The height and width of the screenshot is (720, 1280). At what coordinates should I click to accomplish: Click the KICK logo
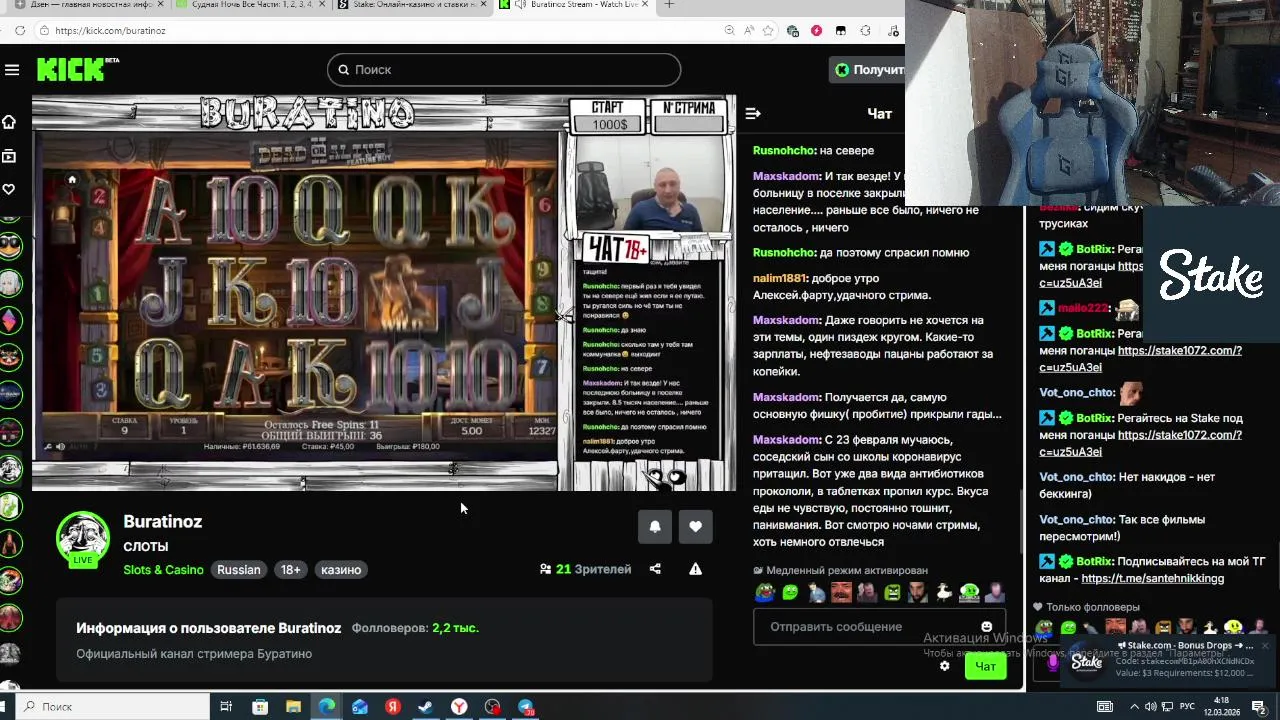pyautogui.click(x=78, y=69)
